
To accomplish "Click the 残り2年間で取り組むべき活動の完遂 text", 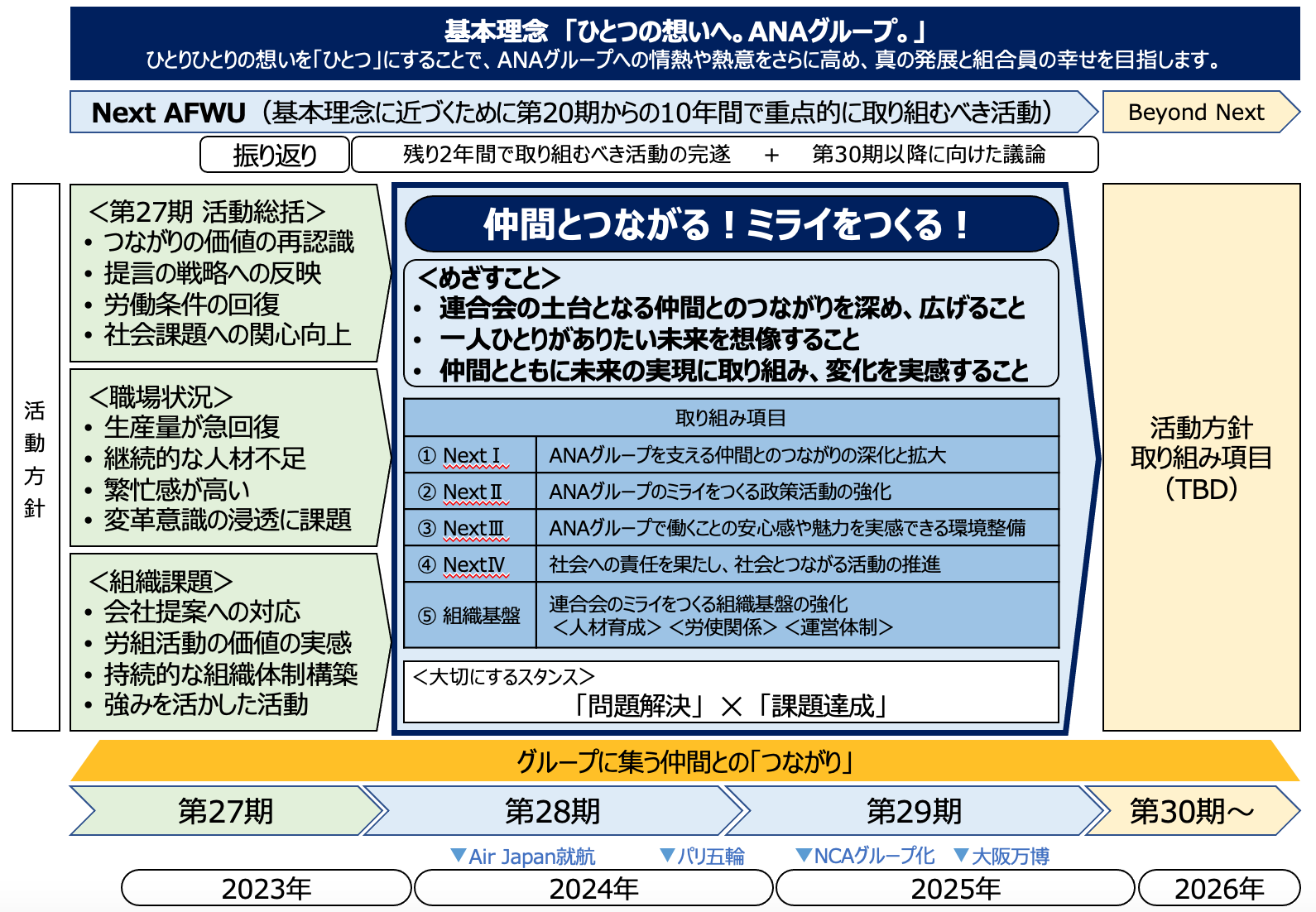I will click(x=567, y=155).
